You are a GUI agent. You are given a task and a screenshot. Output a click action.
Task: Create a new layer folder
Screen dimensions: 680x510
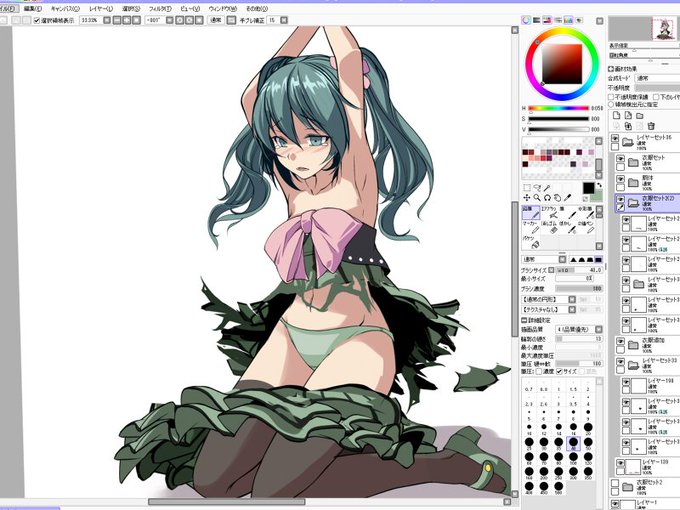(x=640, y=115)
